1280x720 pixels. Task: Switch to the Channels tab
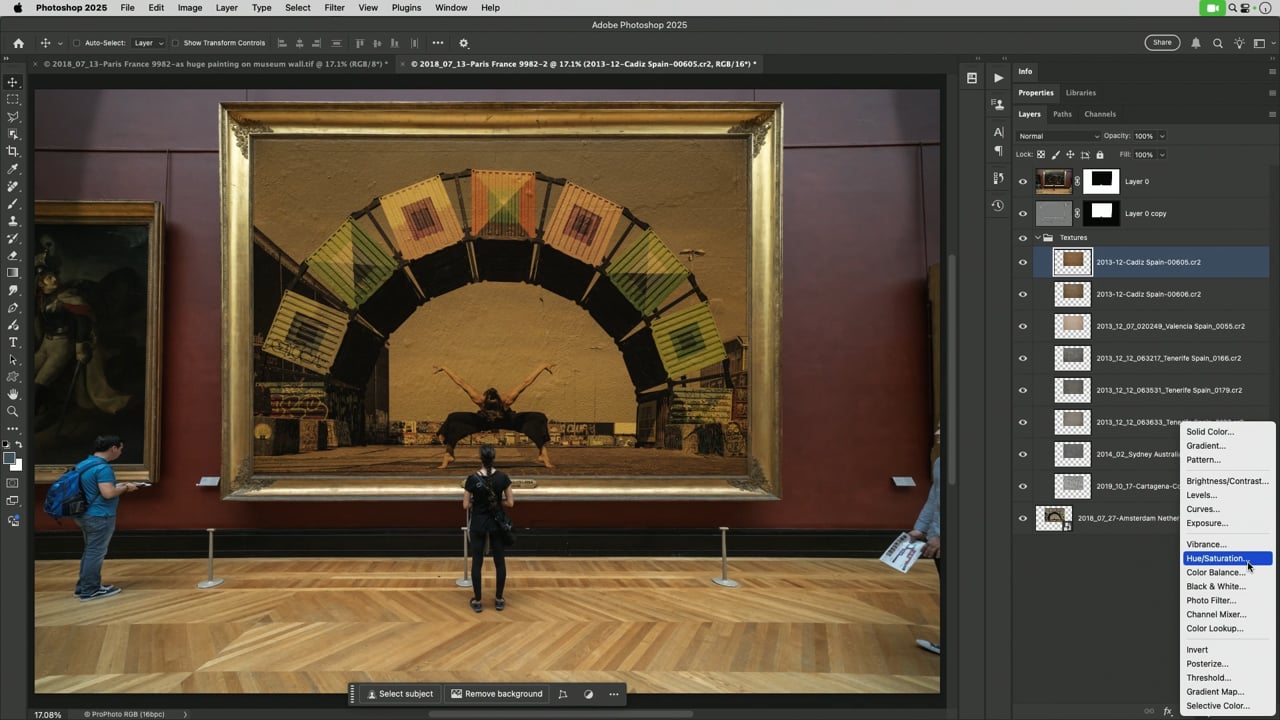[1100, 114]
